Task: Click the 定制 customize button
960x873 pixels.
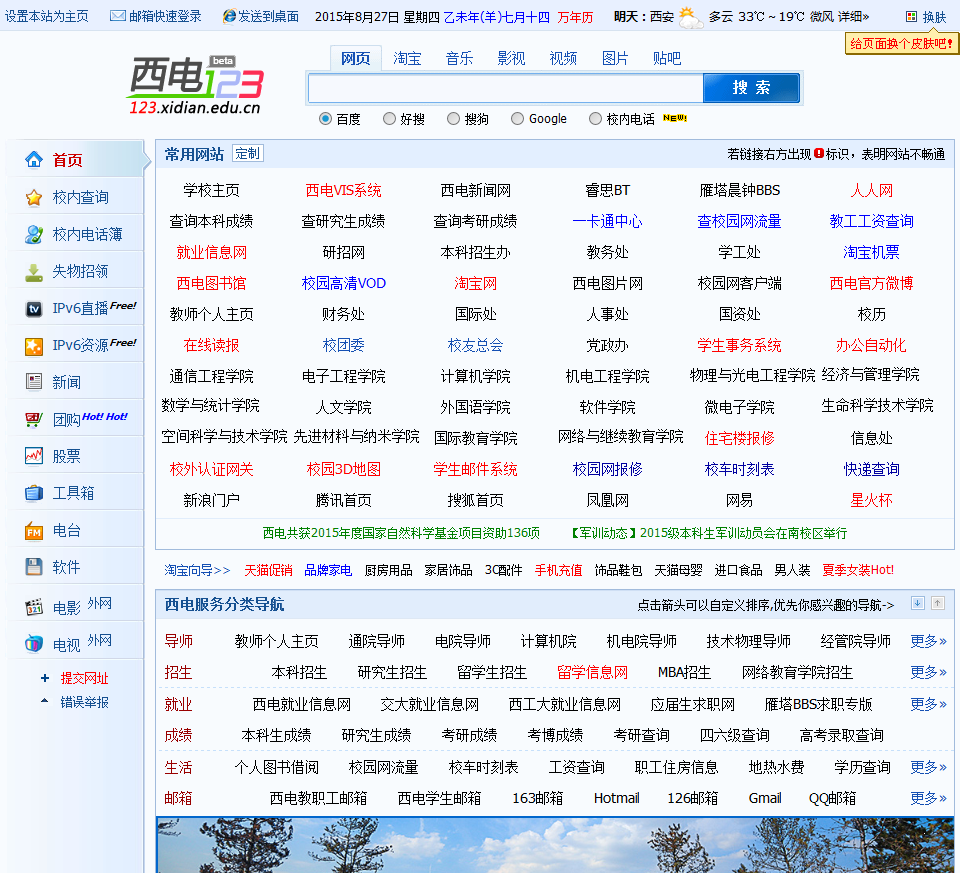Action: coord(248,154)
